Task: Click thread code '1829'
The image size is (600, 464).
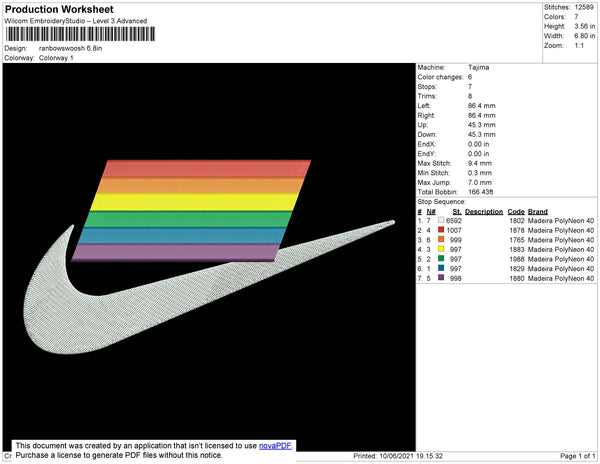Action: pyautogui.click(x=517, y=269)
